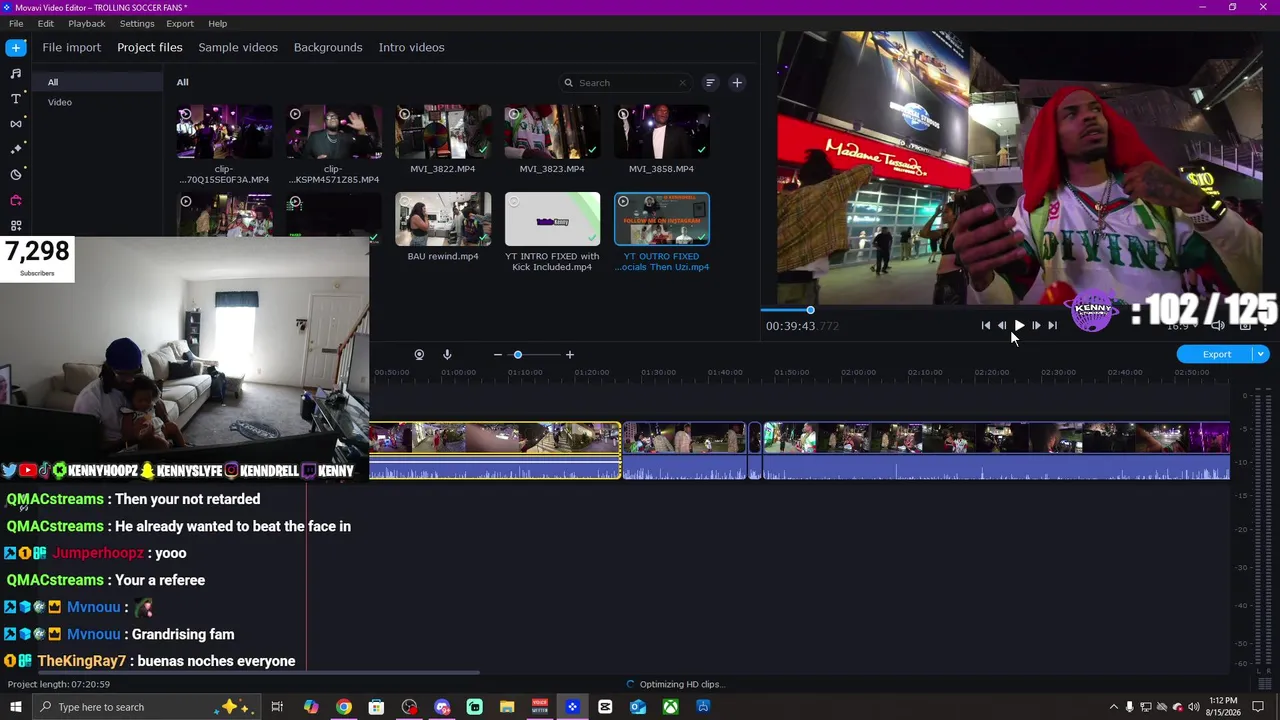Click the taskbar search box
This screenshot has width=1280, height=720.
pyautogui.click(x=146, y=707)
